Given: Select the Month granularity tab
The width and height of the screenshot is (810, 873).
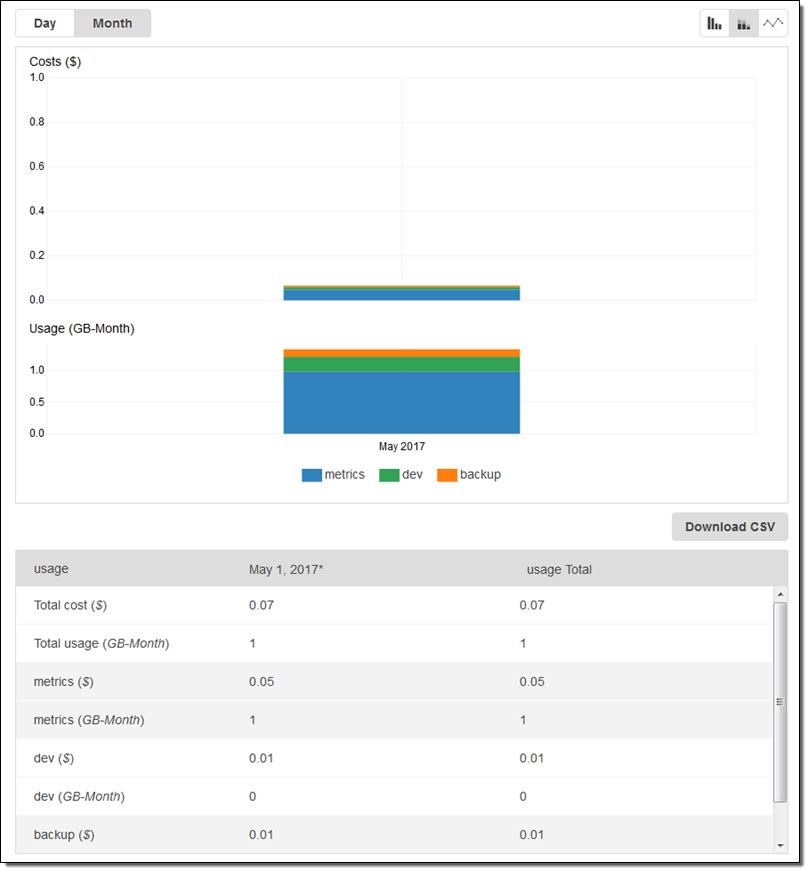Looking at the screenshot, I should click(112, 24).
